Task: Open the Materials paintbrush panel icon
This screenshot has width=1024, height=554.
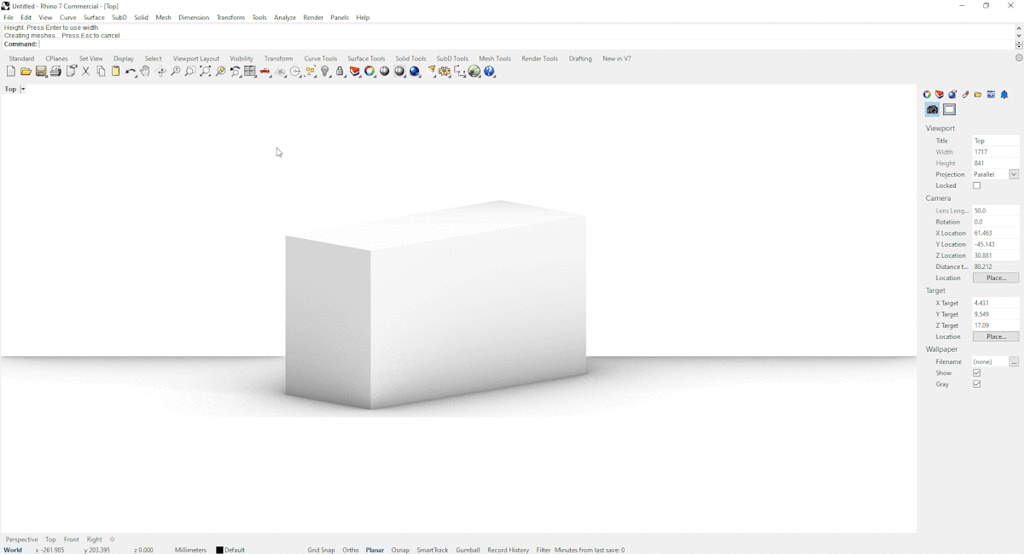Action: tap(965, 95)
